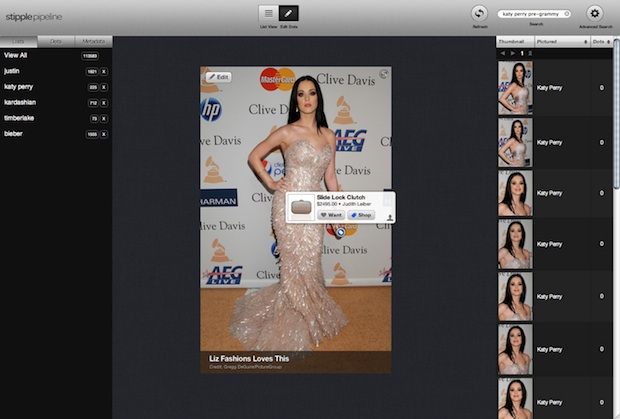
Task: Remove the 'timberlake' list with its X
Action: click(104, 119)
